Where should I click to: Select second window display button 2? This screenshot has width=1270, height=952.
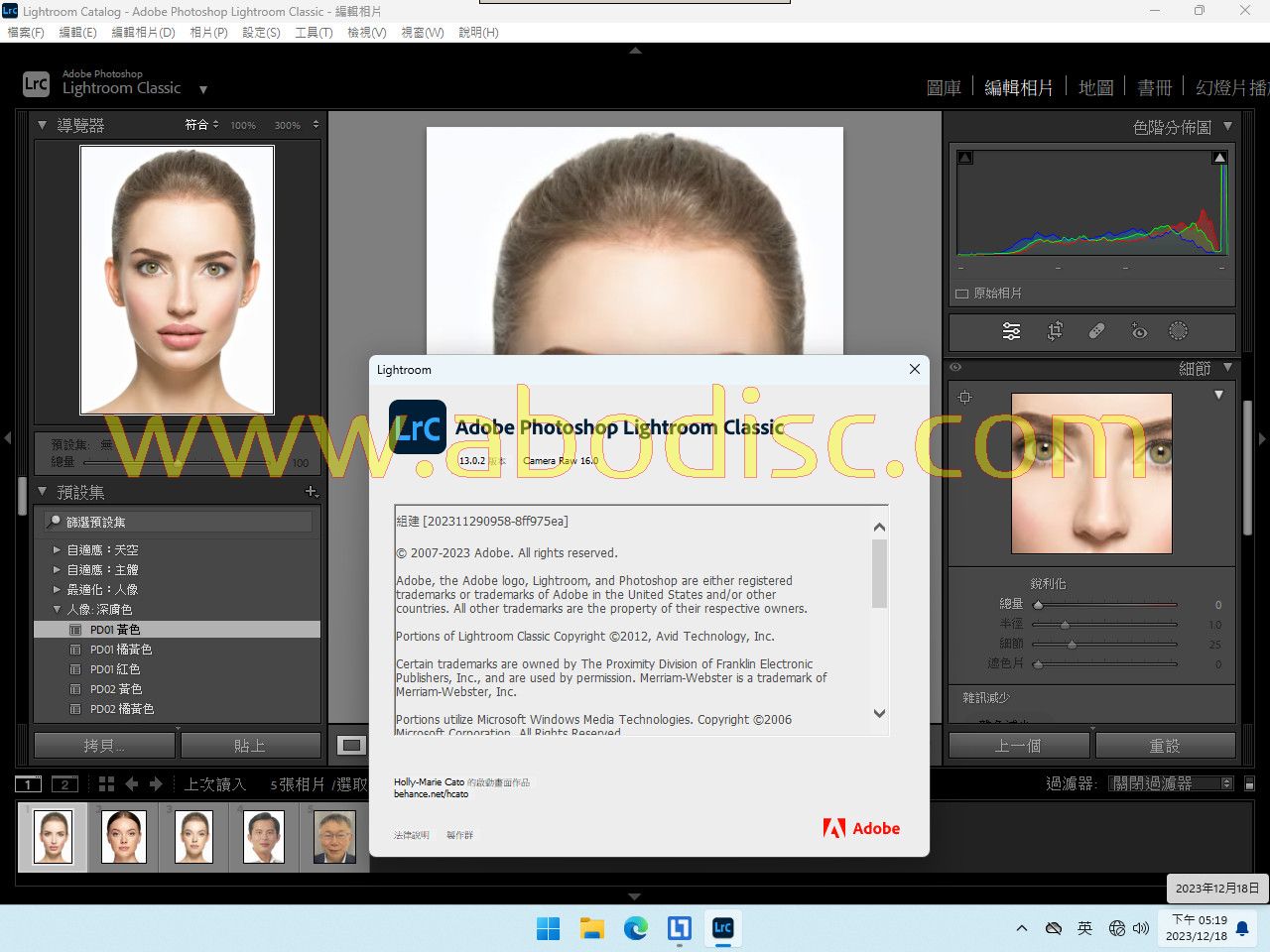pyautogui.click(x=64, y=784)
